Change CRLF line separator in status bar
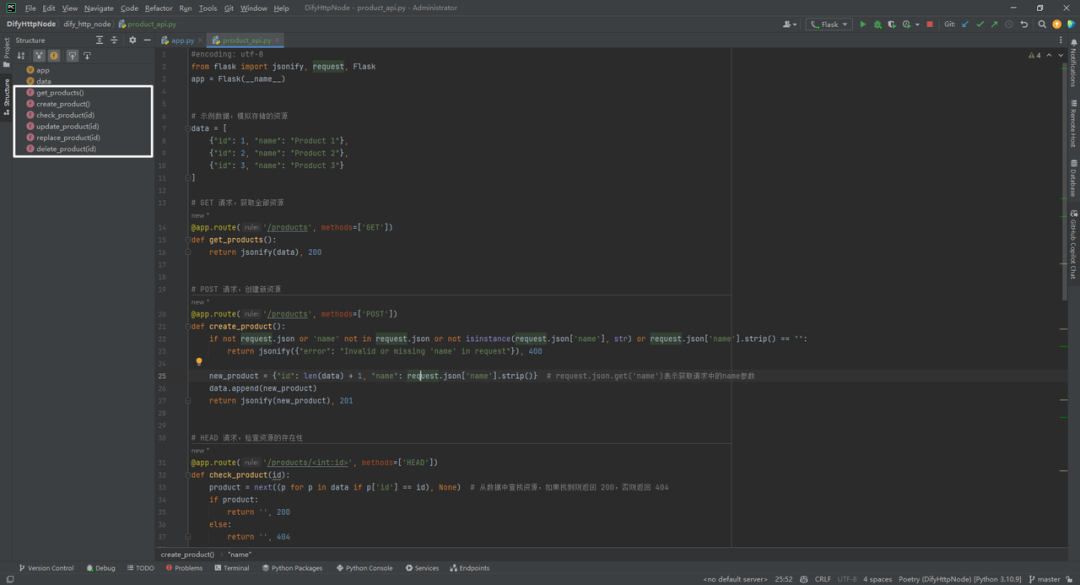 (822, 579)
